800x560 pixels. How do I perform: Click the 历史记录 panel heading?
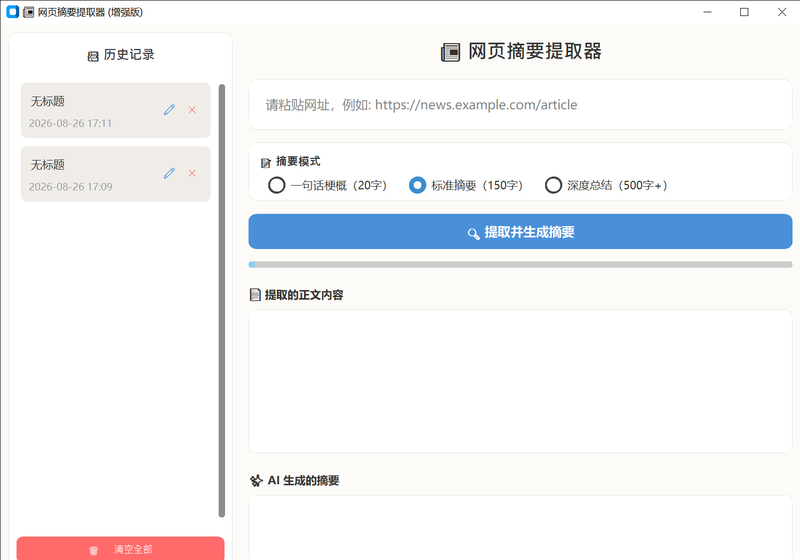click(x=129, y=55)
